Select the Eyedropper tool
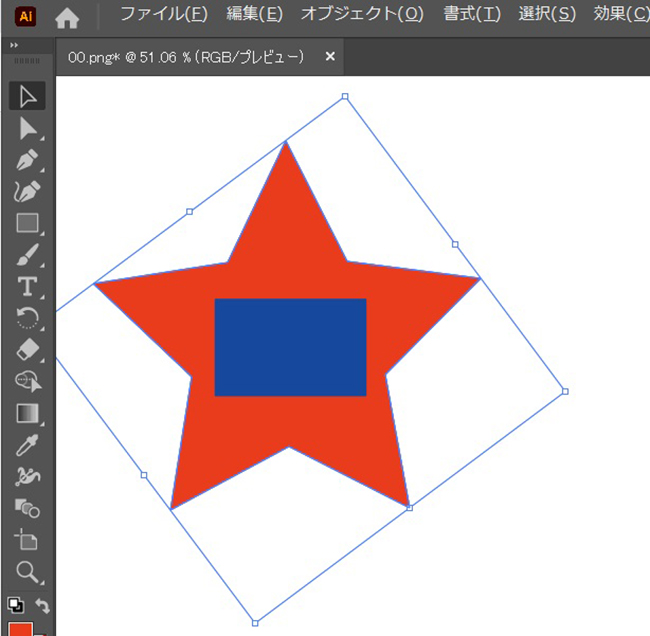This screenshot has height=636, width=650. click(x=27, y=444)
